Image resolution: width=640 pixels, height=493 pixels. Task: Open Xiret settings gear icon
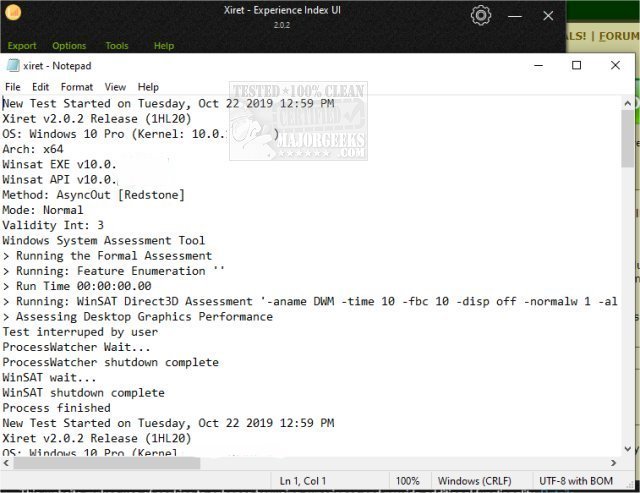tap(480, 16)
